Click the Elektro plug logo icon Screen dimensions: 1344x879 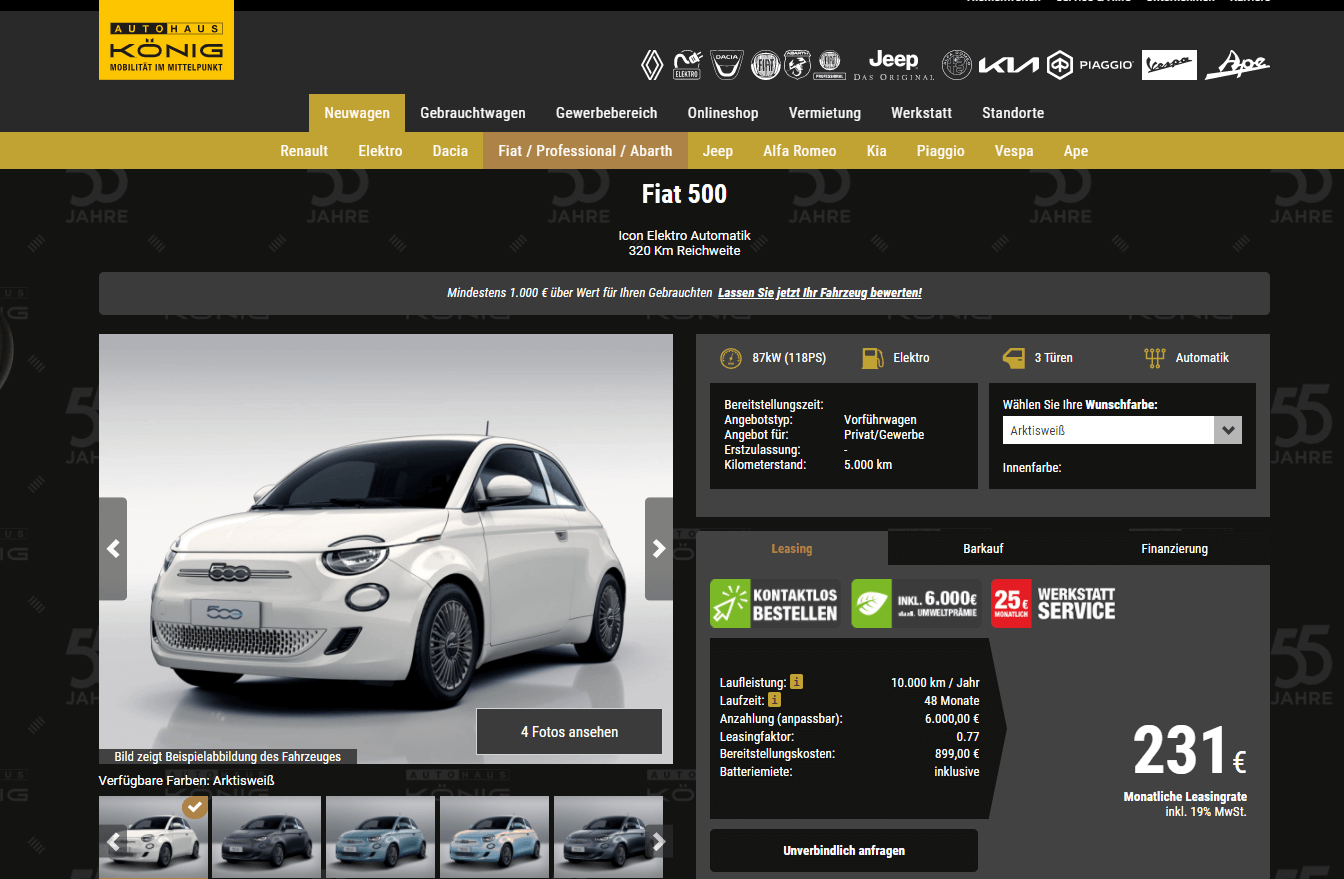(x=687, y=65)
